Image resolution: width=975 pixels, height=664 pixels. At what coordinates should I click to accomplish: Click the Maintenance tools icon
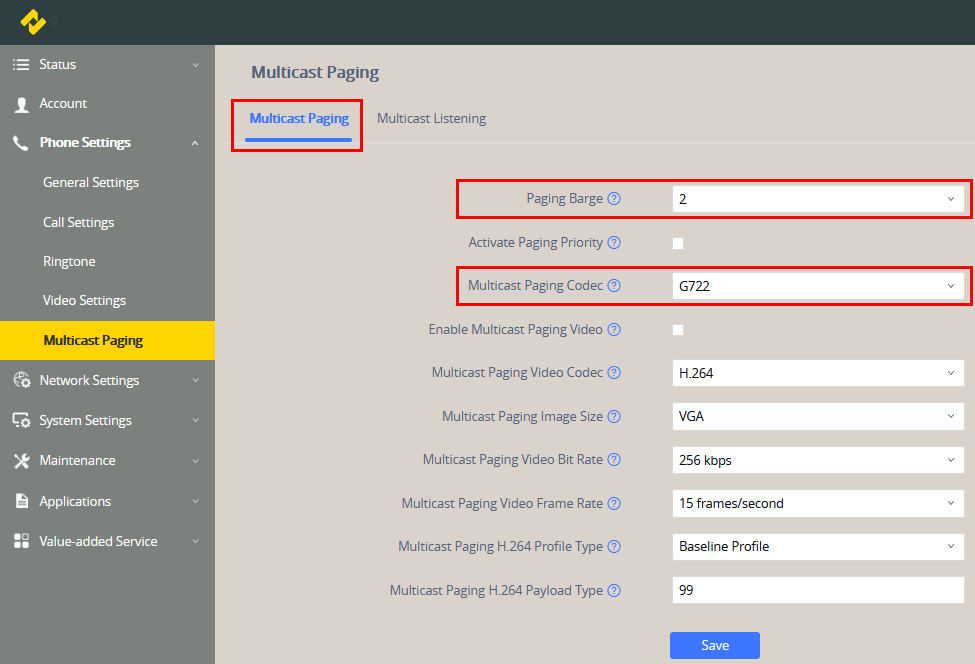point(21,461)
